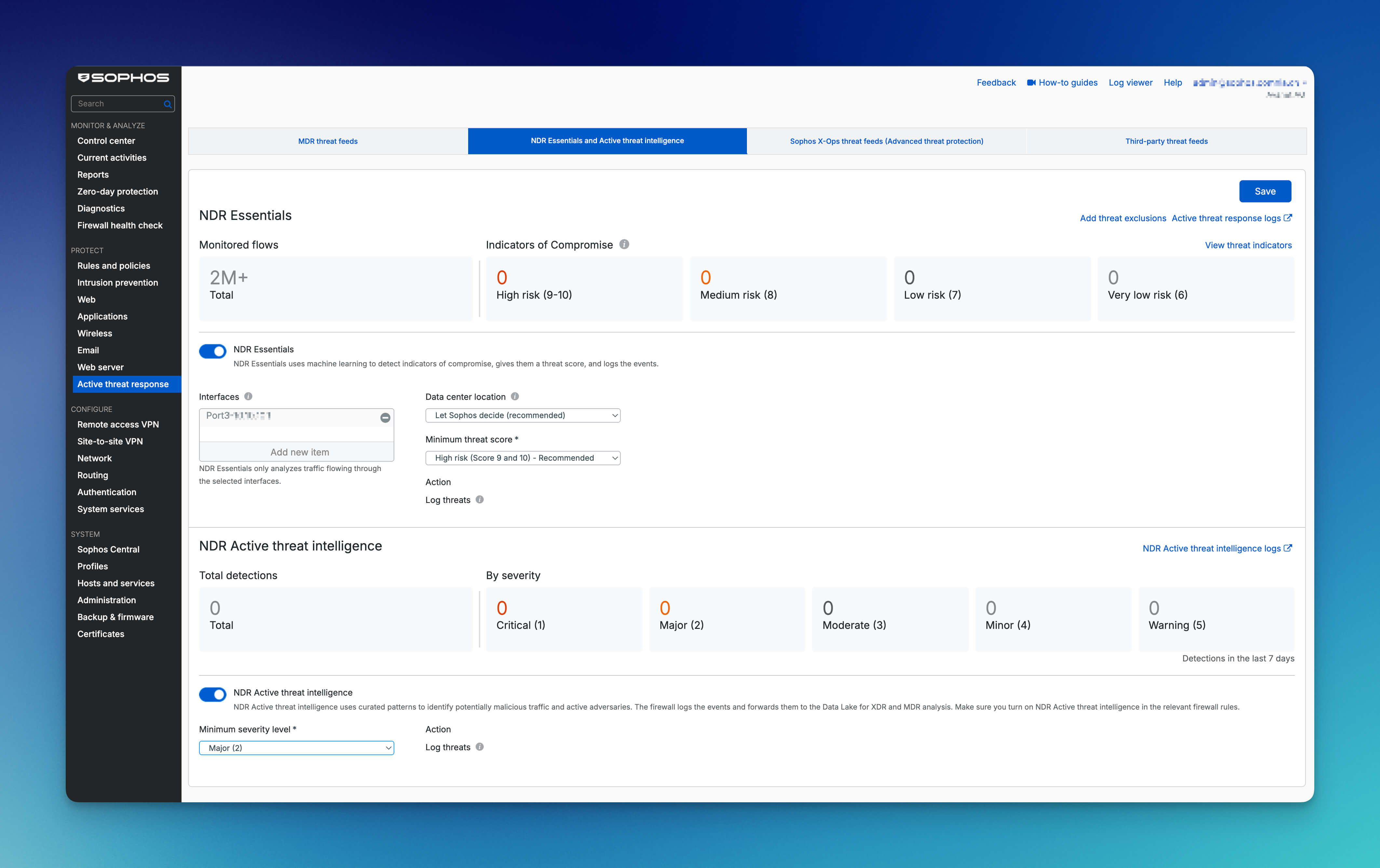Image resolution: width=1380 pixels, height=868 pixels.
Task: Click the Critical (1) severity card
Action: coord(564,619)
